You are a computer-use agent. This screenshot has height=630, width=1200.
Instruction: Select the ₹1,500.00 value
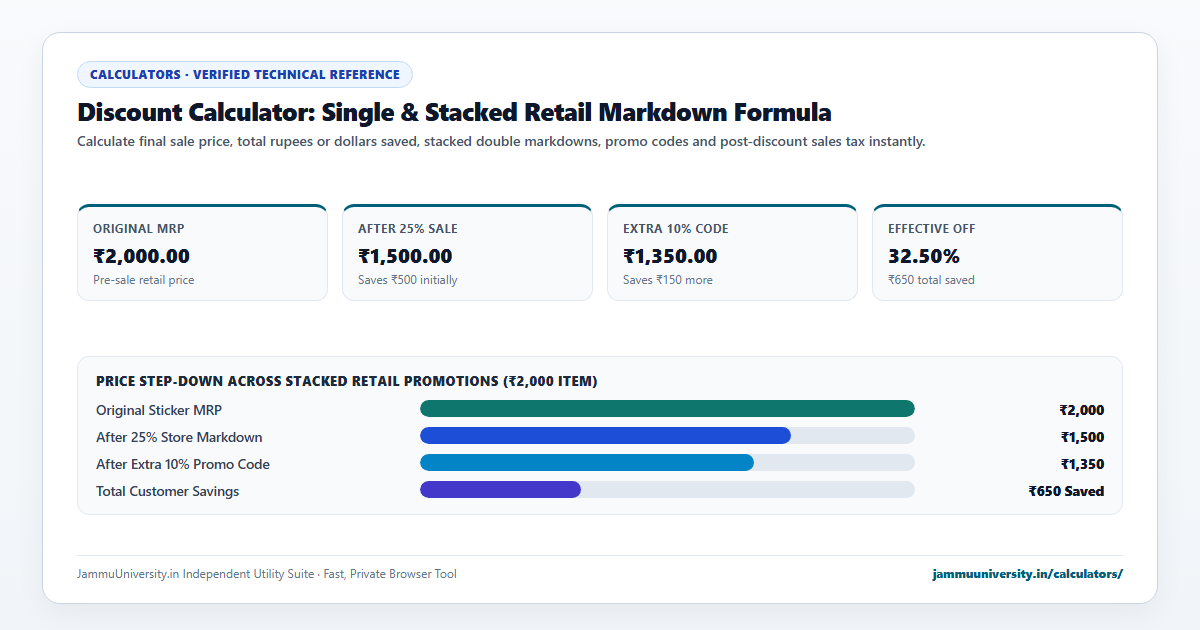(405, 256)
